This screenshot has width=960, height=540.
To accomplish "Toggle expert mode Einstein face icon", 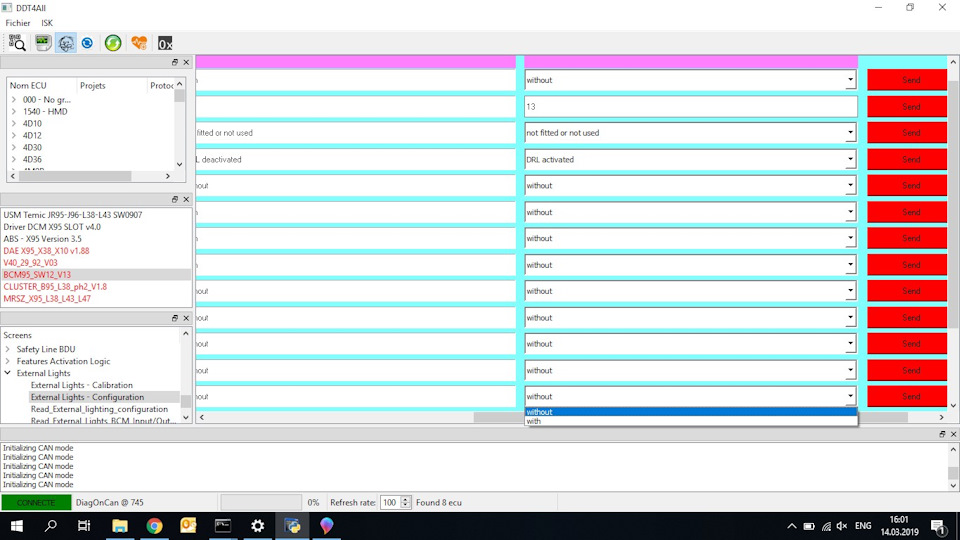I will [x=66, y=42].
